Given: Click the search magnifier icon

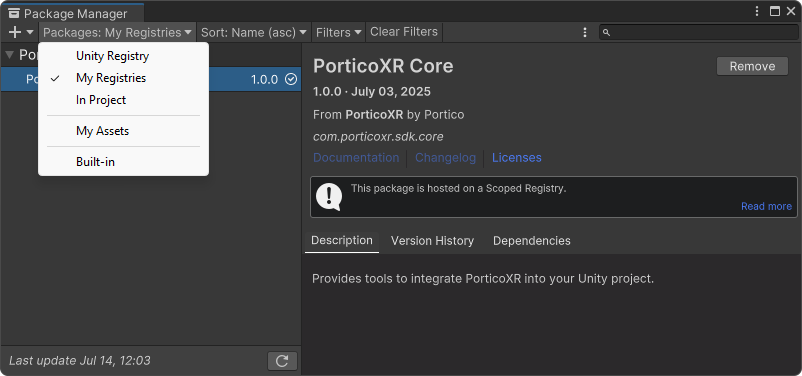Looking at the screenshot, I should 607,33.
